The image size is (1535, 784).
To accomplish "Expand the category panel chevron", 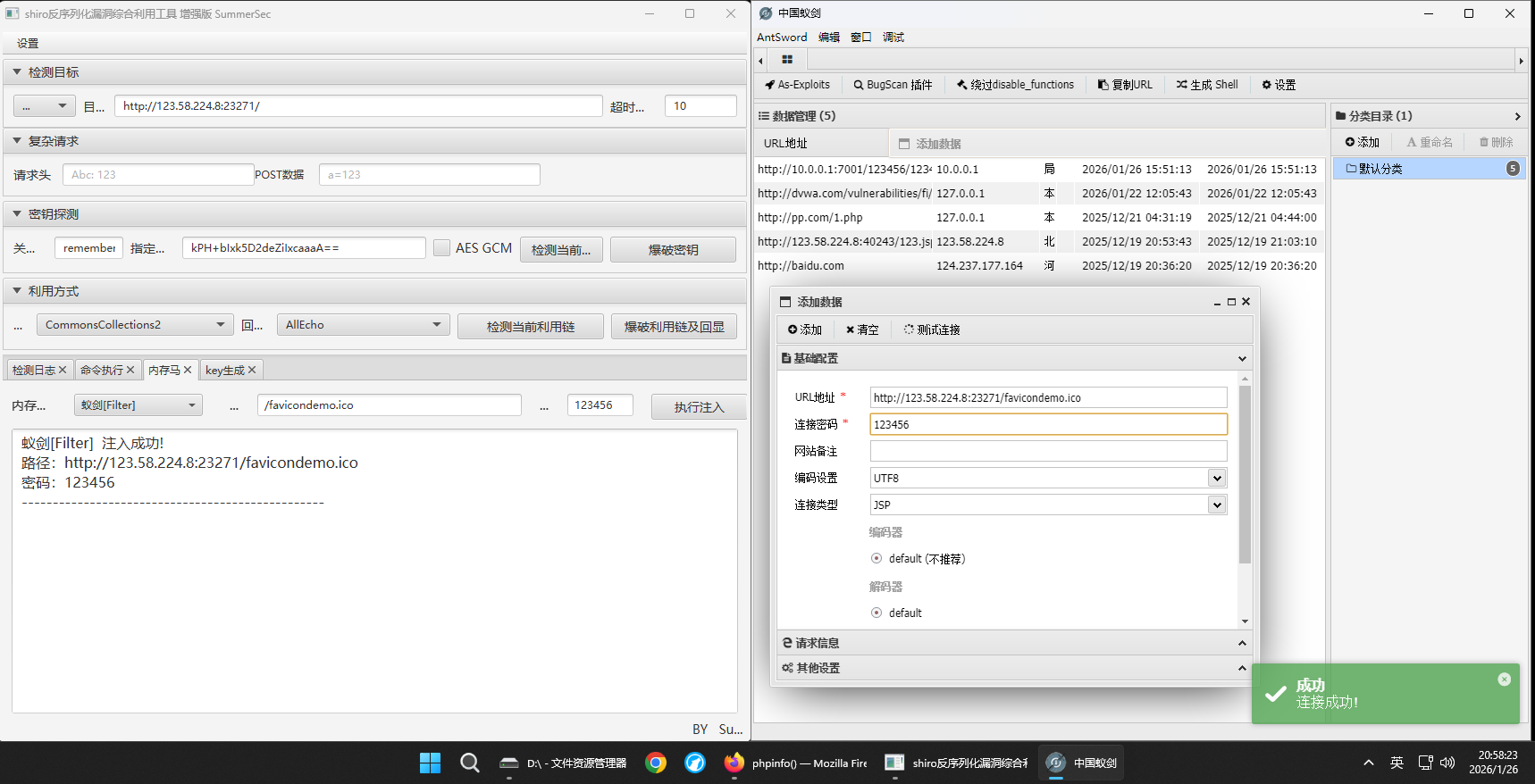I will tap(1517, 116).
